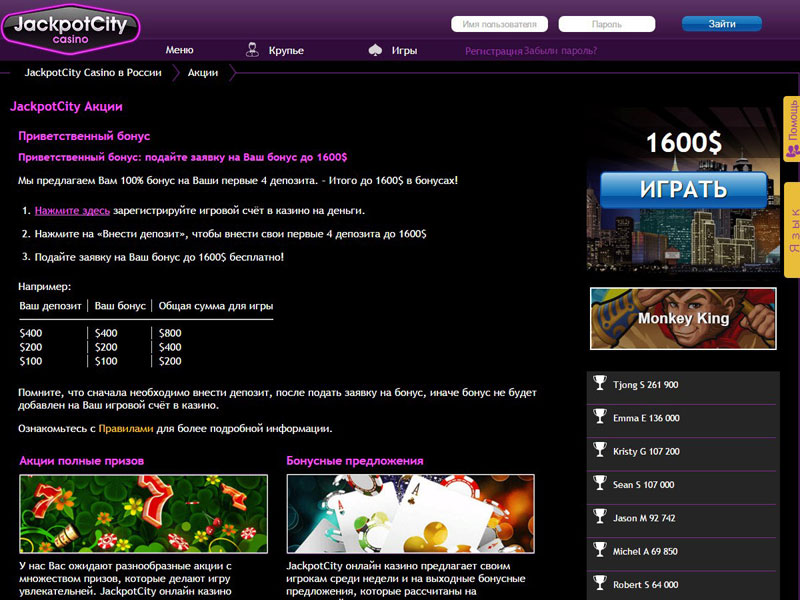
Task: Click the blue ИГРАТЬ button
Action: tap(684, 189)
